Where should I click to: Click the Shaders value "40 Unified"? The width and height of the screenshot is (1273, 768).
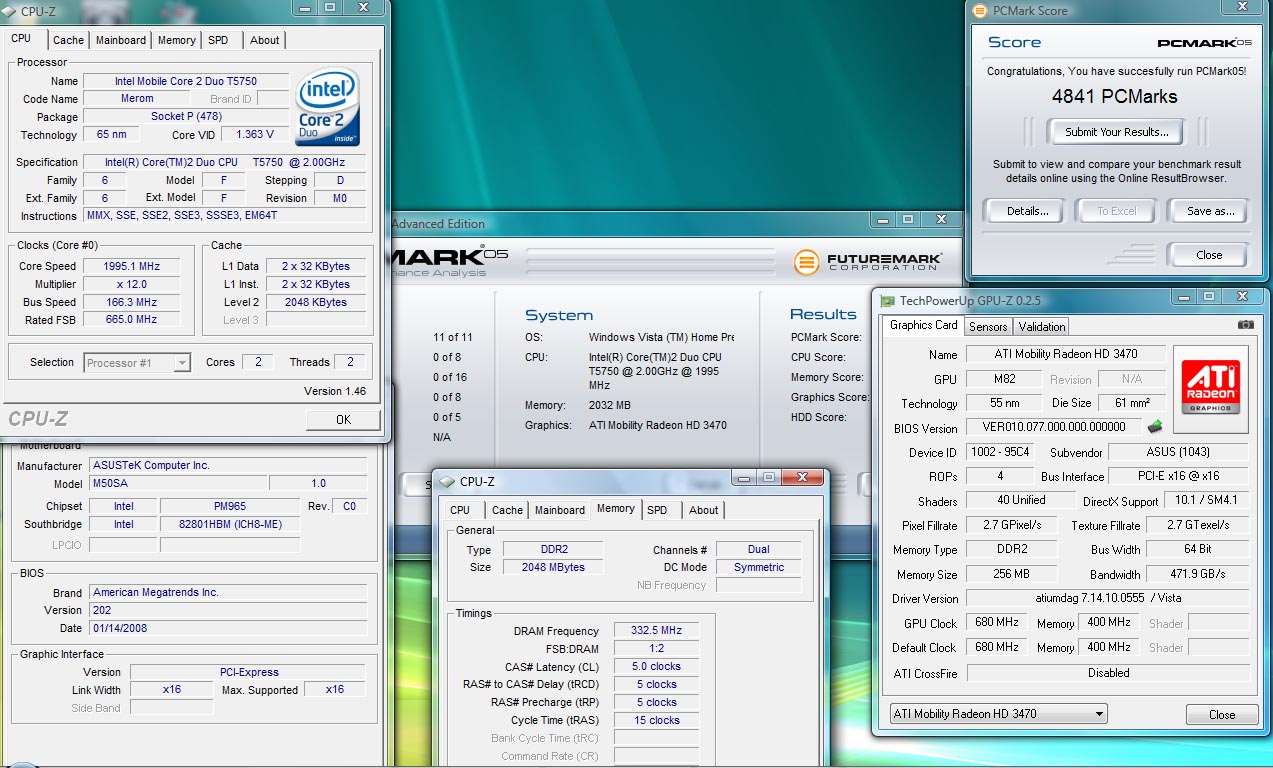pos(1021,500)
